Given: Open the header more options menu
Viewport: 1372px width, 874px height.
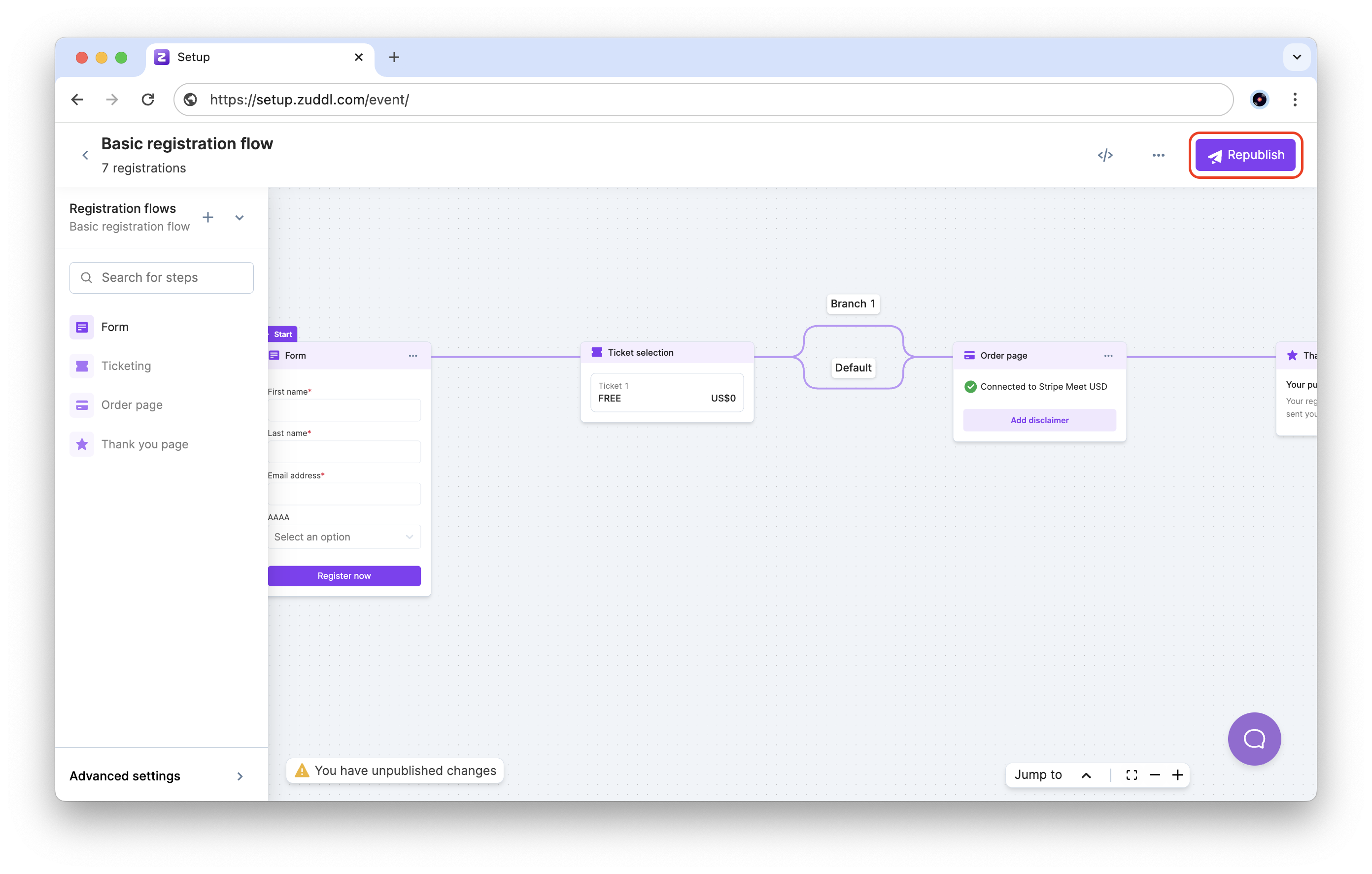Looking at the screenshot, I should click(1158, 155).
